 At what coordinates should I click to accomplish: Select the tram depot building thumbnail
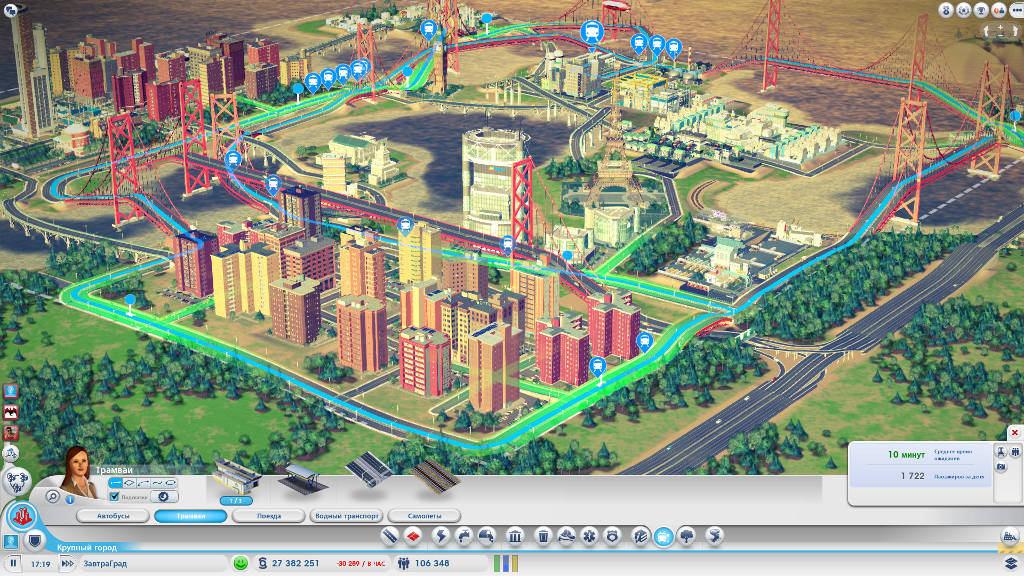click(x=237, y=477)
